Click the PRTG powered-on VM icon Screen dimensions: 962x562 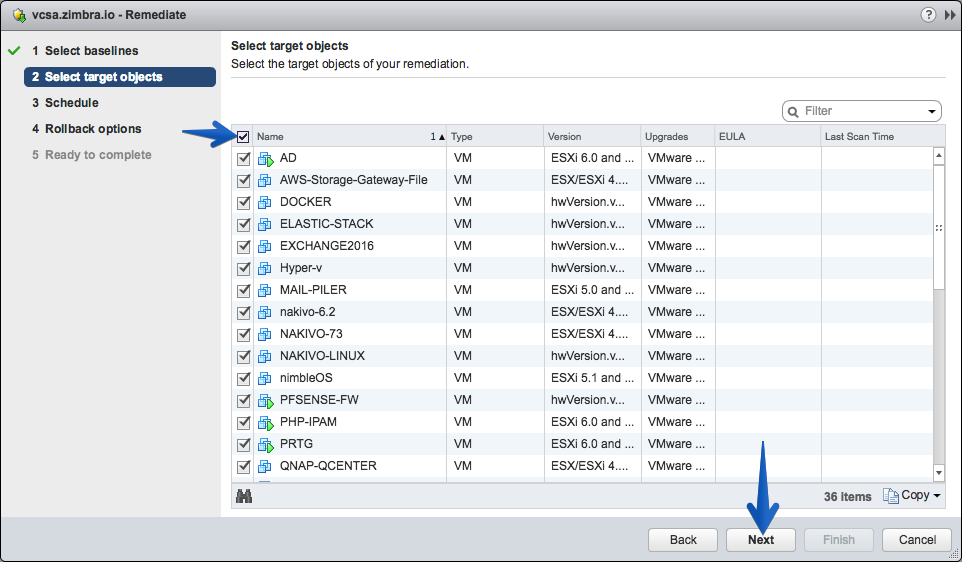point(265,445)
